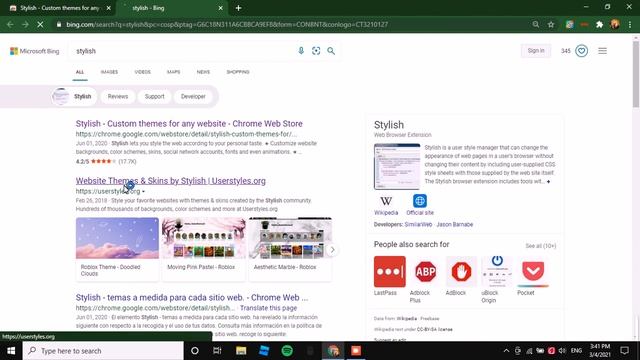Switch to Maps search tab

tap(173, 72)
